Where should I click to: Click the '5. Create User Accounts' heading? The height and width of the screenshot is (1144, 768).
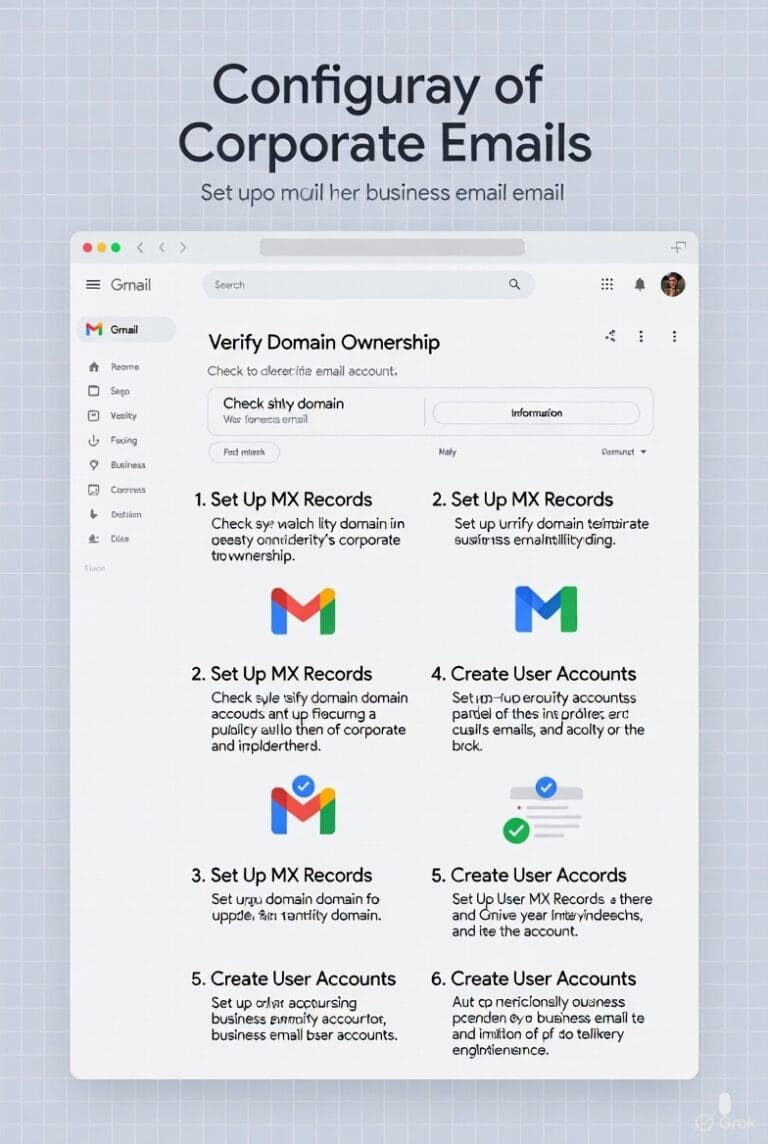coord(293,979)
